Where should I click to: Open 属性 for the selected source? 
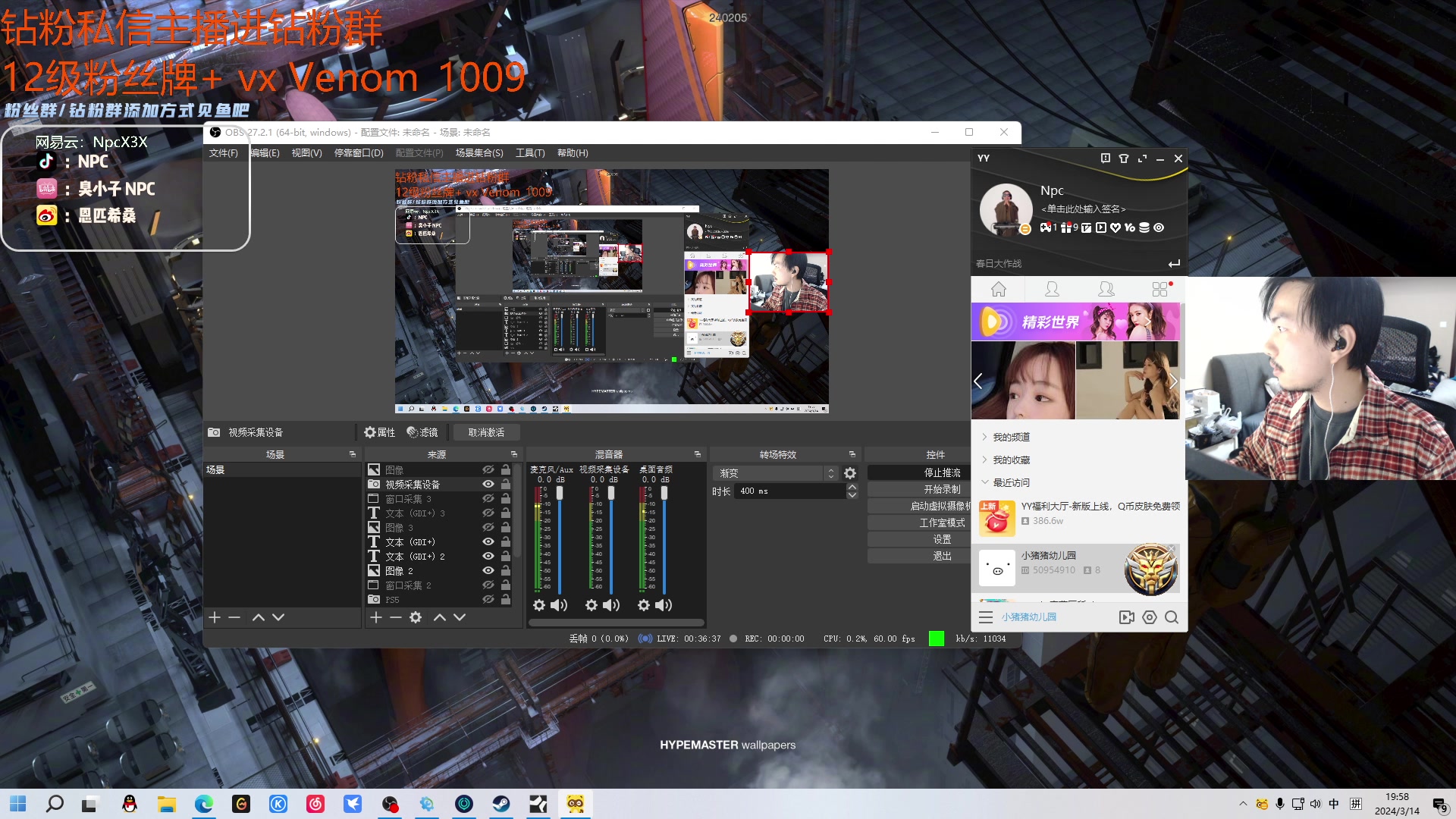(x=379, y=432)
